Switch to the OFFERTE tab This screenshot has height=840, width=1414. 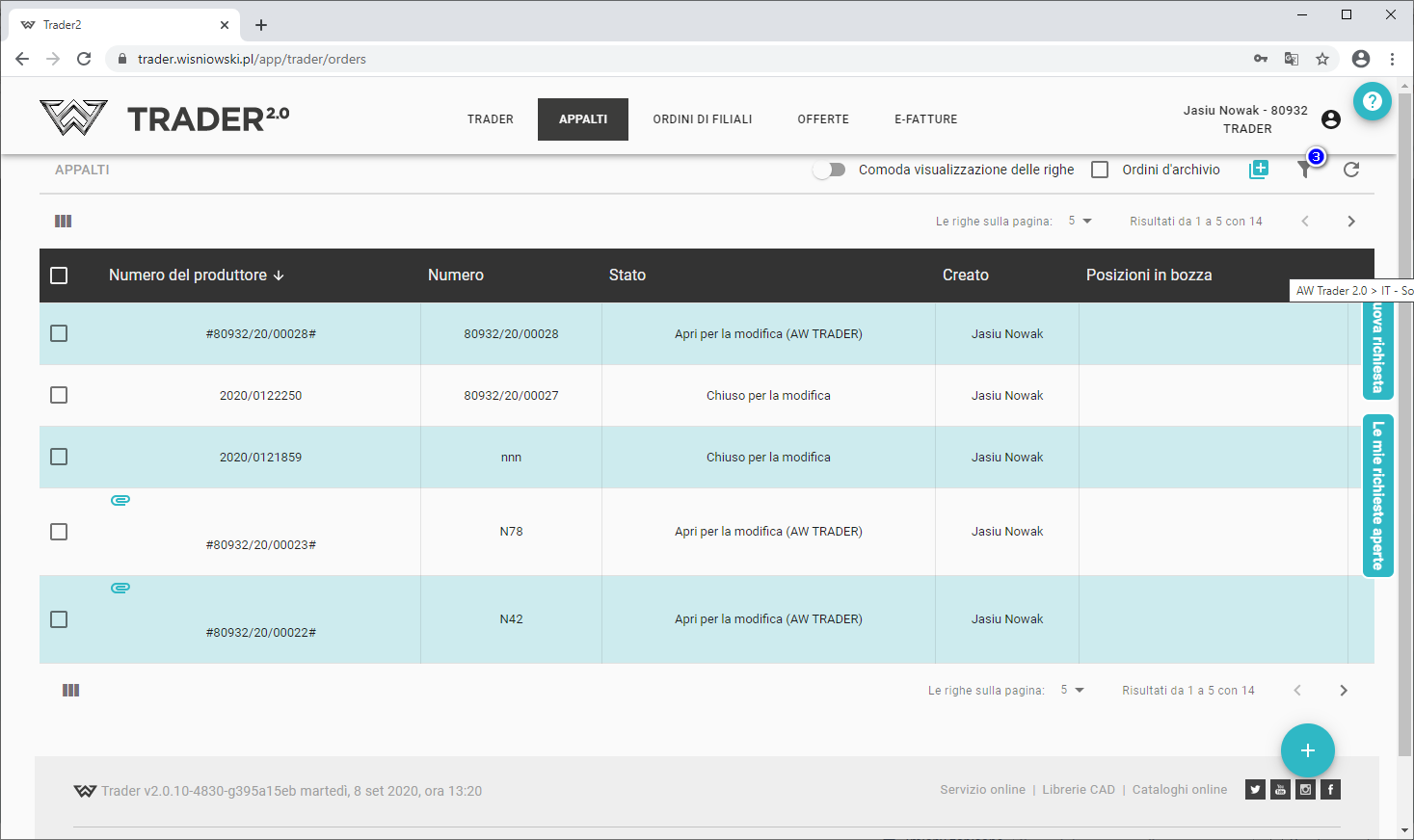pyautogui.click(x=823, y=119)
